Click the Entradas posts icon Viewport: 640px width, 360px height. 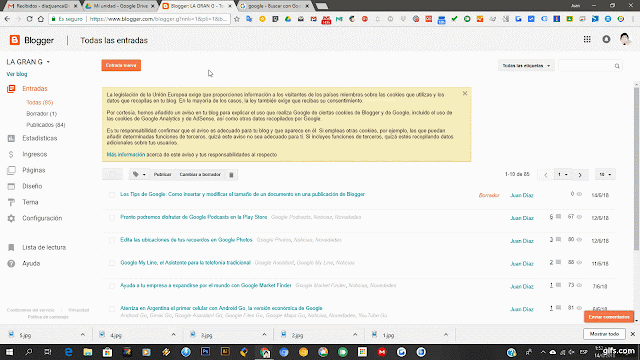coord(11,89)
